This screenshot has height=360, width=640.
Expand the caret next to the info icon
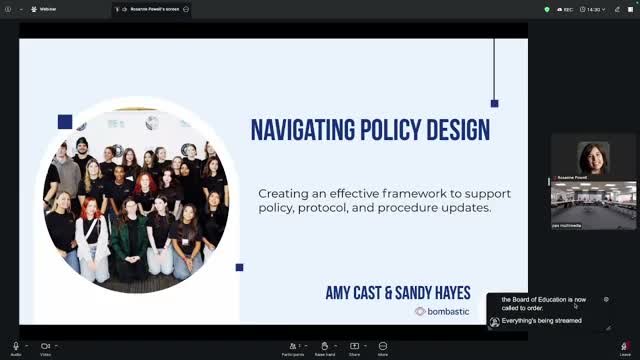tap(21, 9)
